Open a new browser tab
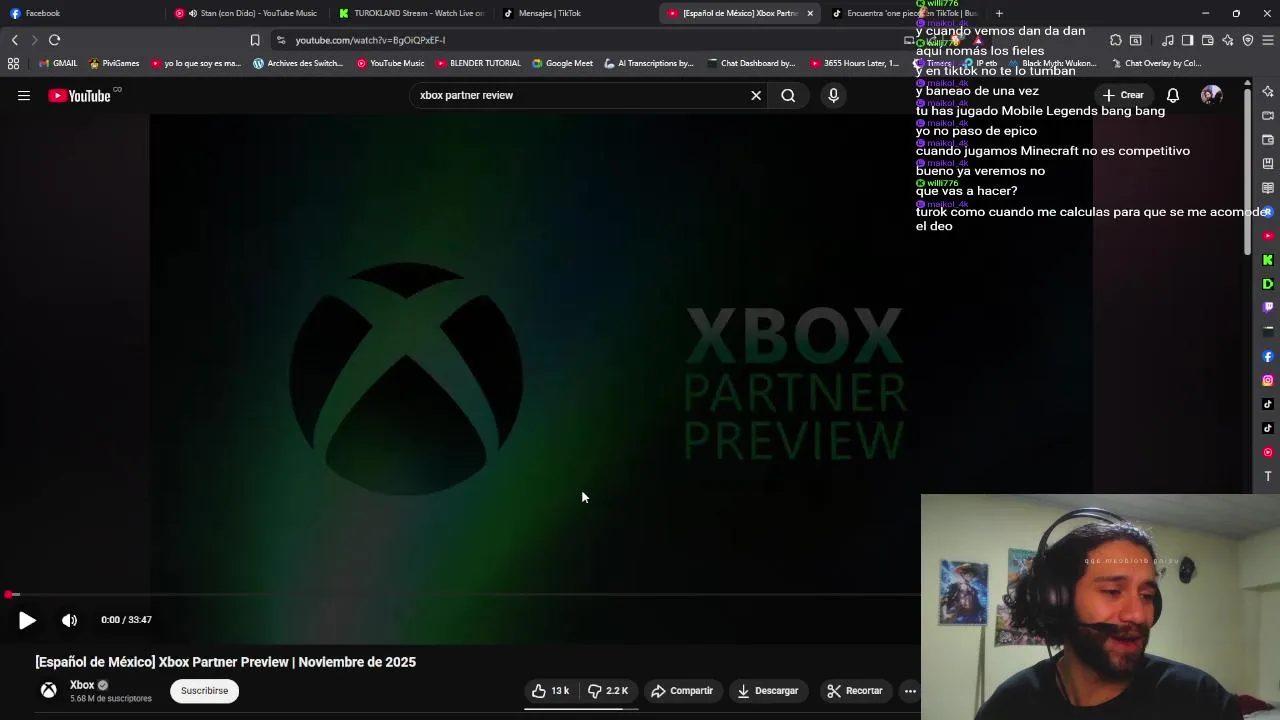 pyautogui.click(x=999, y=13)
